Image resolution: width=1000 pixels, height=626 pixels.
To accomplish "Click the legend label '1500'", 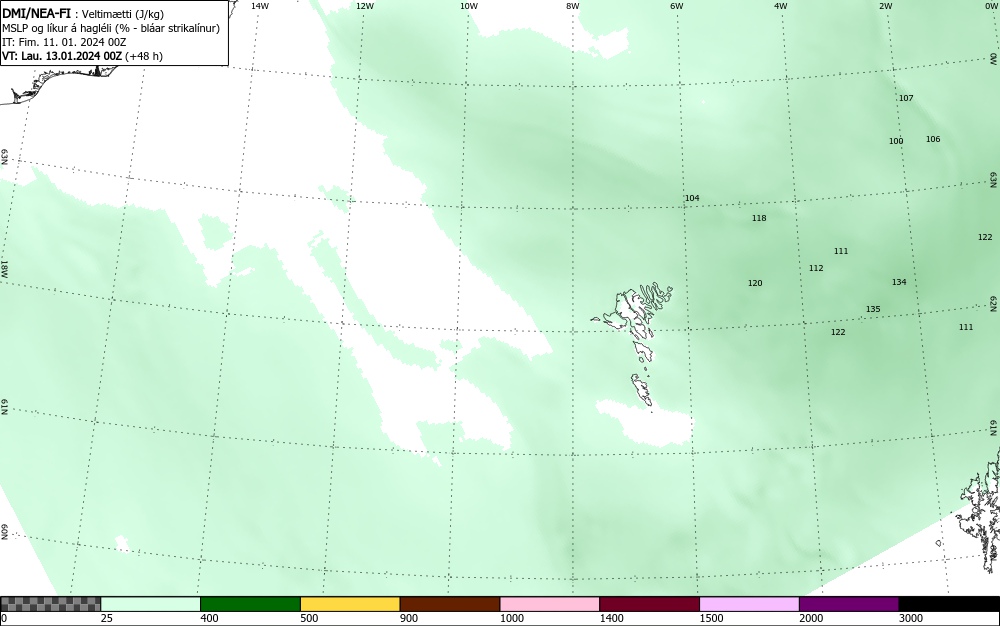I will pos(711,618).
